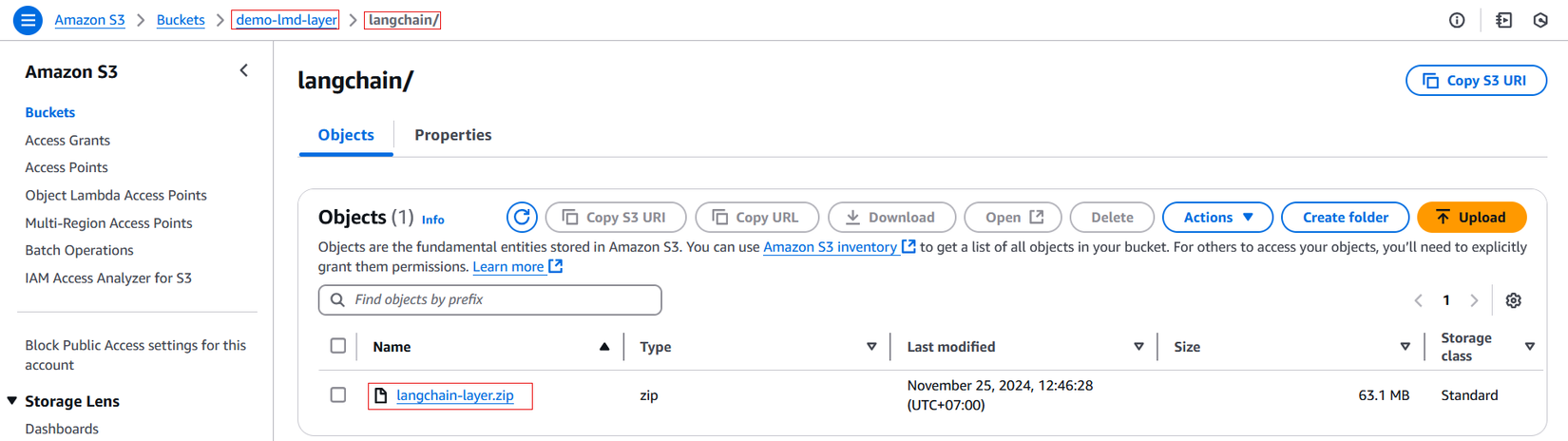Open table preferences gear icon

click(x=1513, y=300)
